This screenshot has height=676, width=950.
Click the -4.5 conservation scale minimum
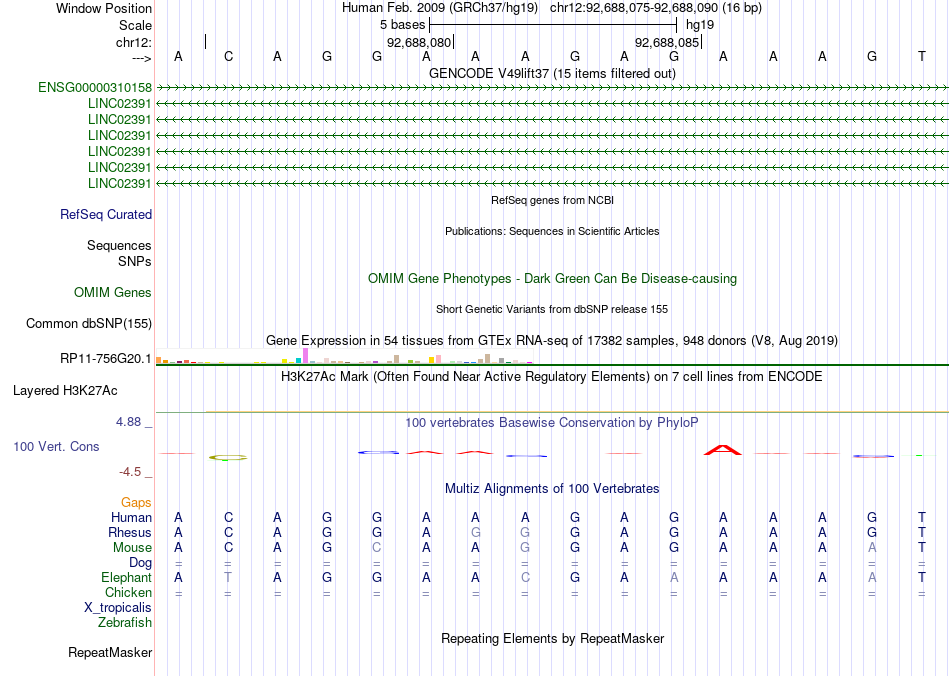point(130,472)
